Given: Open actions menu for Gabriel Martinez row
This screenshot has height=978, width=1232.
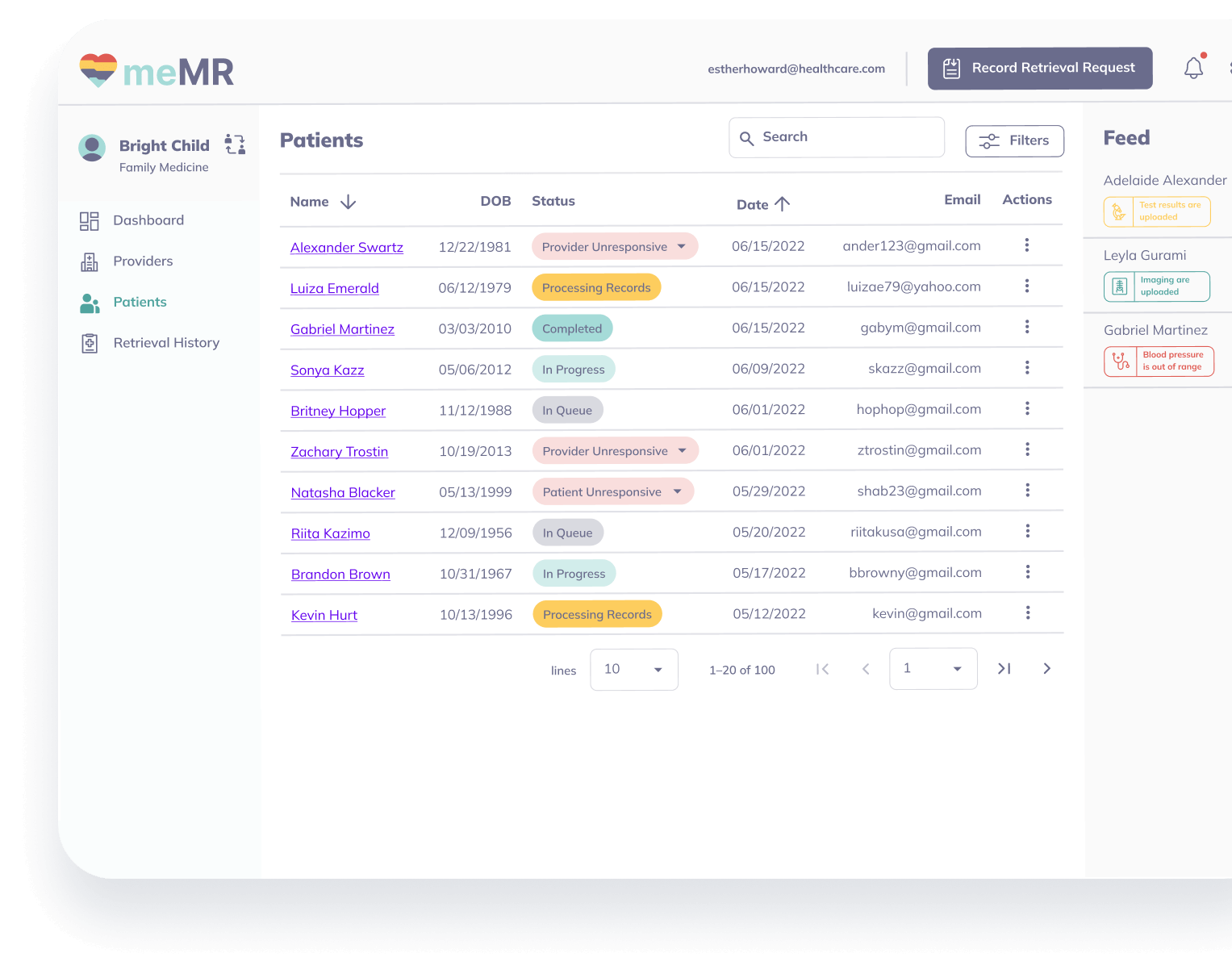Looking at the screenshot, I should pos(1027,327).
